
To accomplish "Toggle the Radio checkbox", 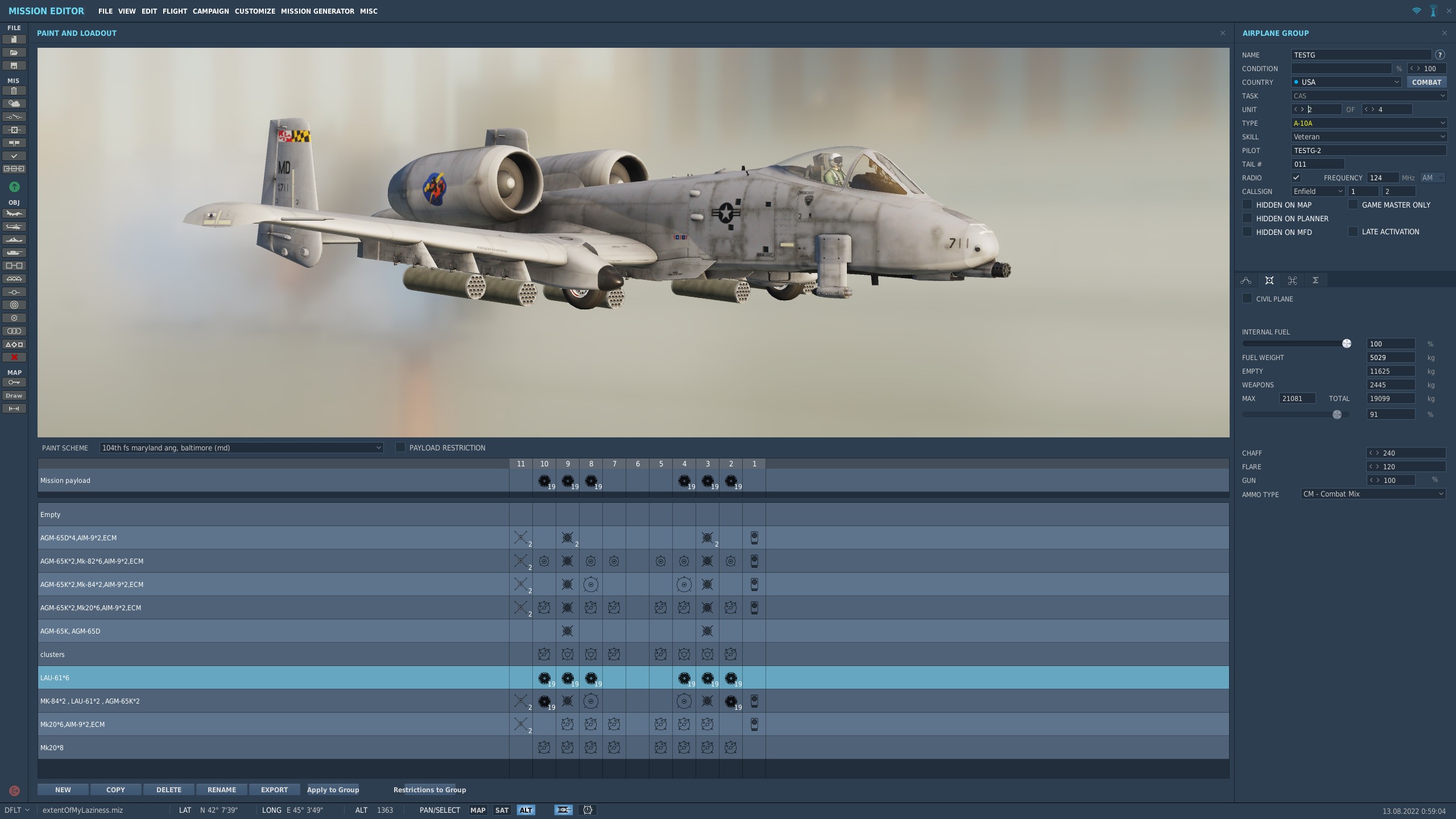I will (1296, 177).
